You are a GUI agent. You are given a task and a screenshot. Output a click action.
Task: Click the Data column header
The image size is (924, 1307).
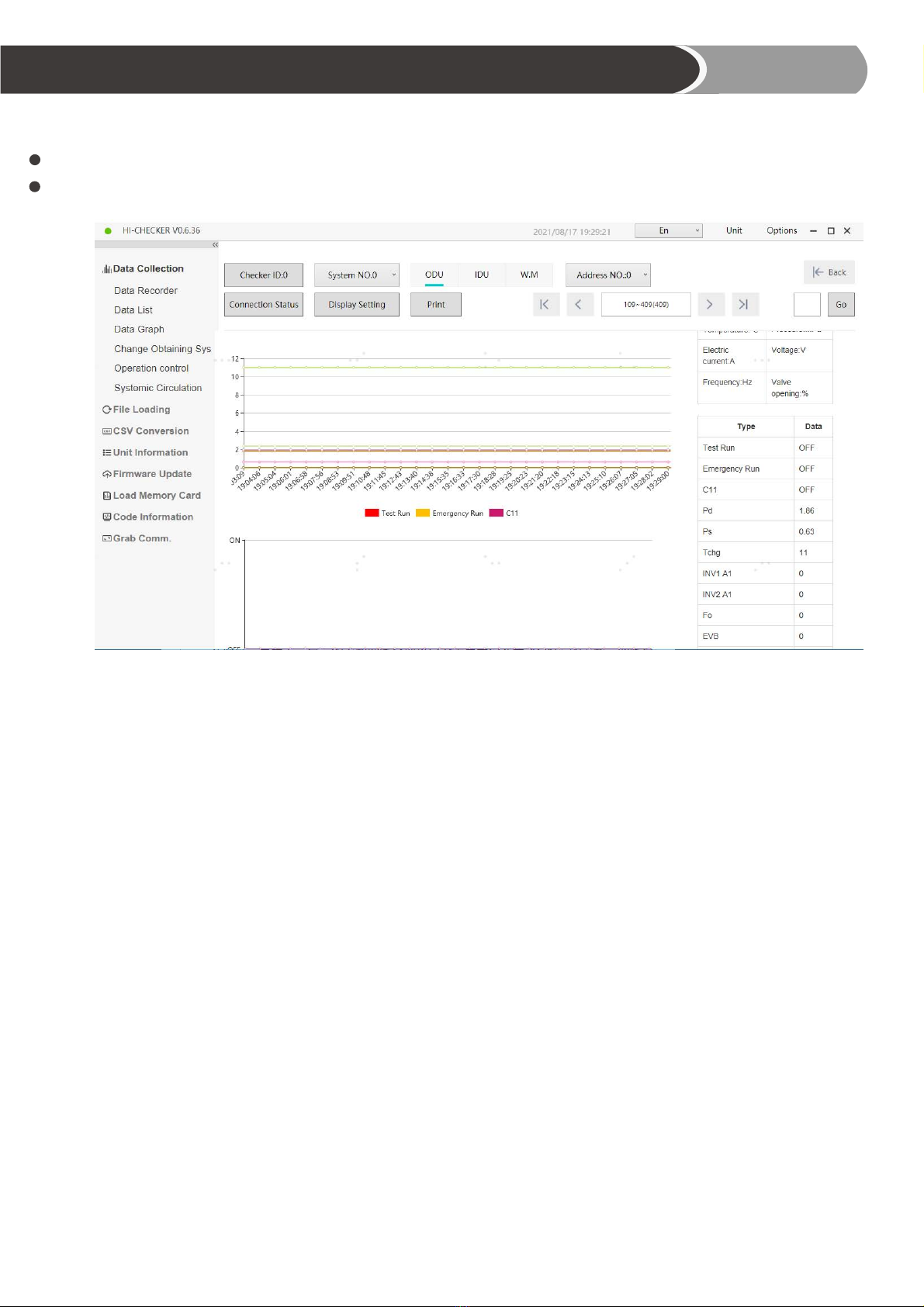[x=814, y=427]
